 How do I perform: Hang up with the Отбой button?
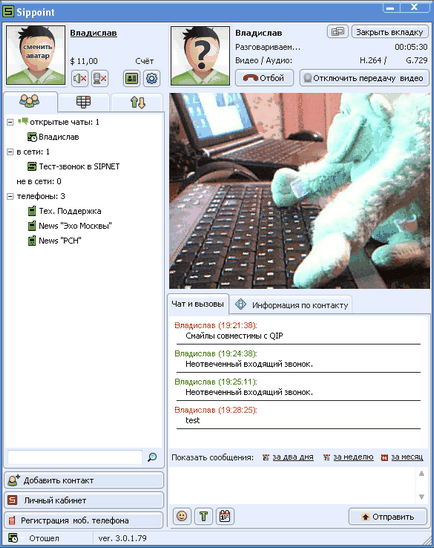click(x=264, y=78)
